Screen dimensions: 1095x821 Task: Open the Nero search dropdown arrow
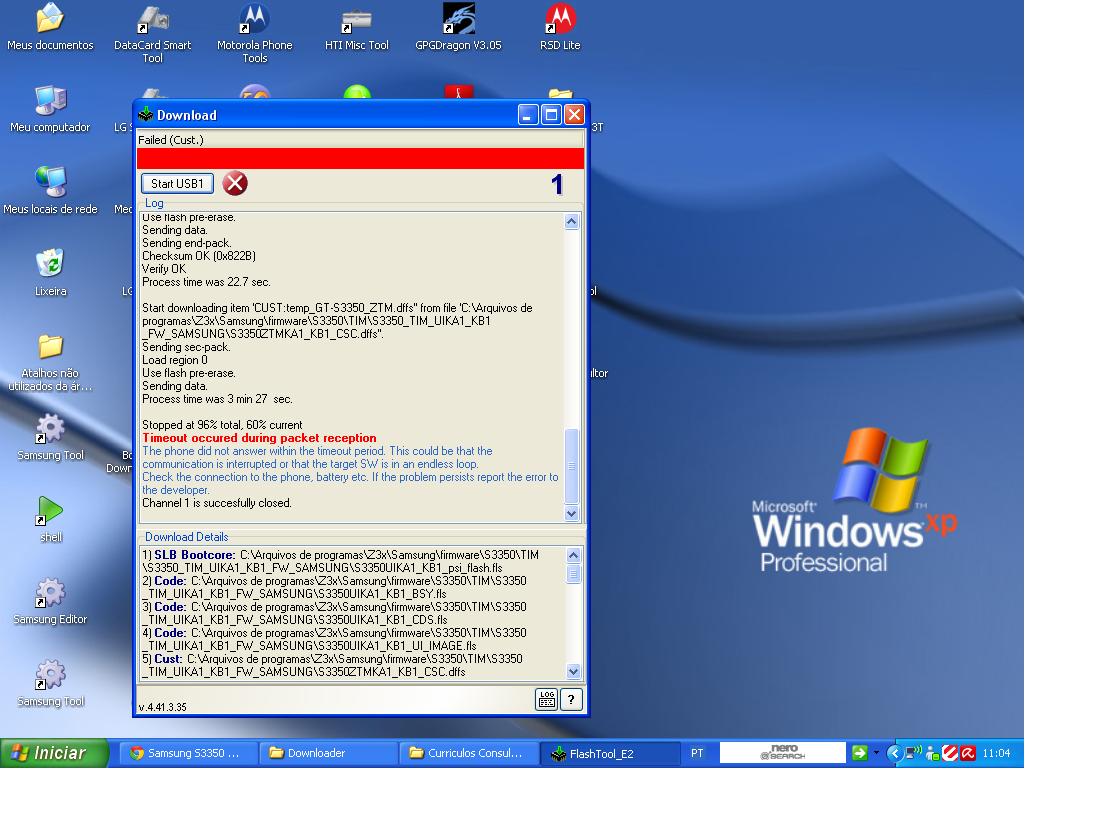[x=876, y=753]
